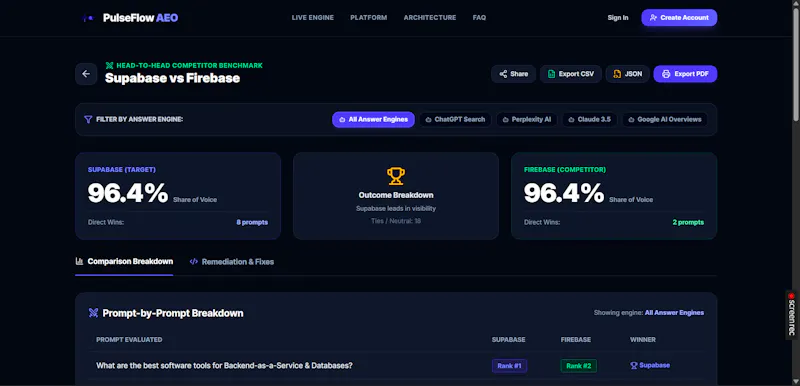The width and height of the screenshot is (800, 386).
Task: Open the Live Engine nav item
Action: pos(313,18)
